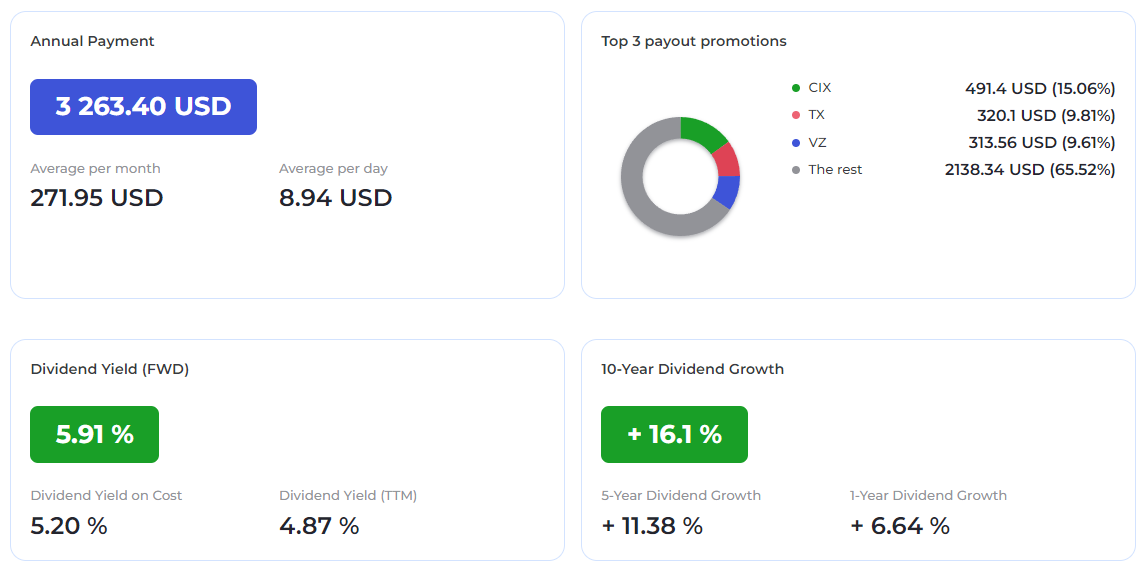Screen dimensions: 1145x572
Task: Click the 8.94 USD daily value
Action: [335, 198]
